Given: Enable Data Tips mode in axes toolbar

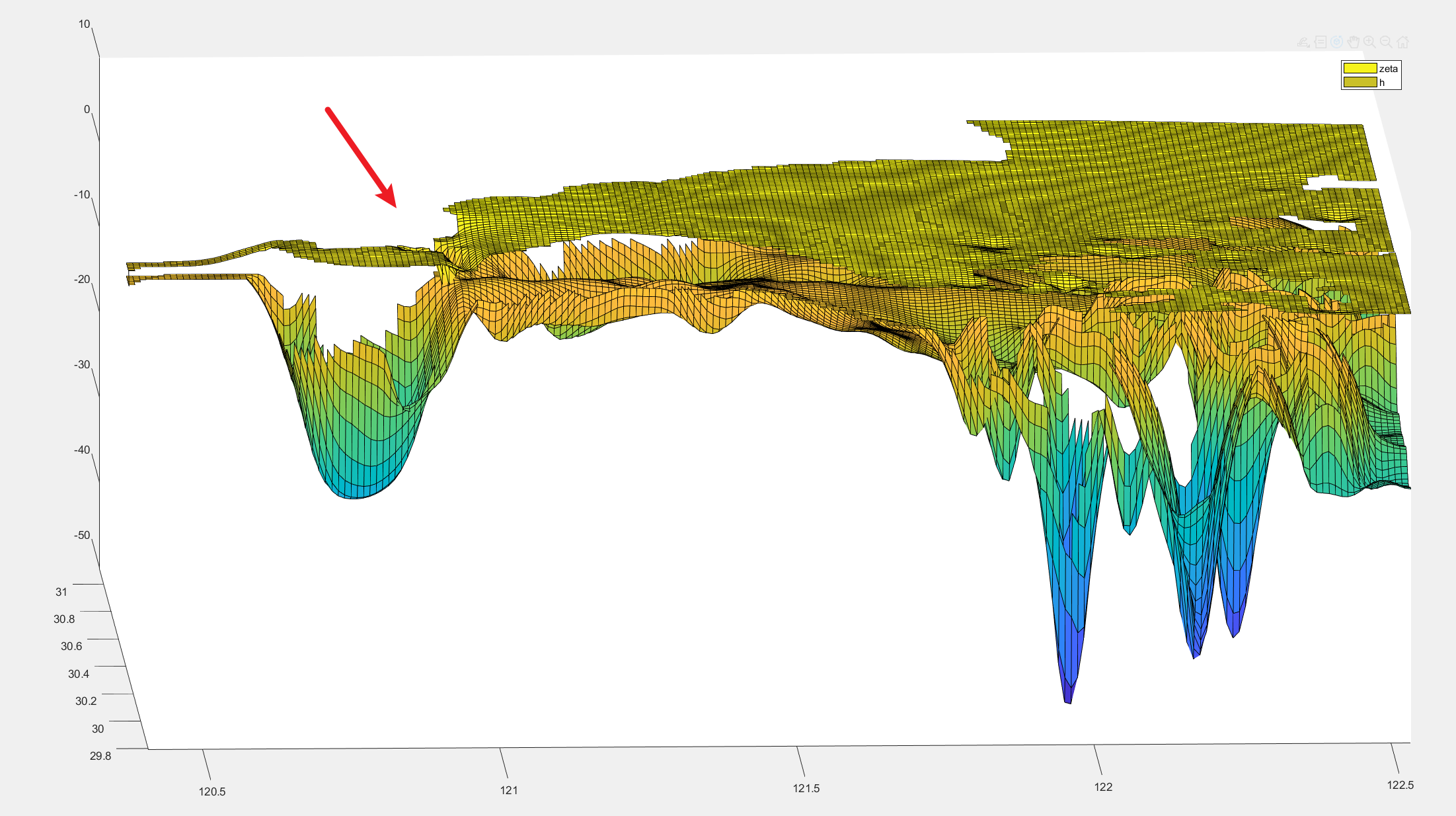Looking at the screenshot, I should tap(1321, 42).
